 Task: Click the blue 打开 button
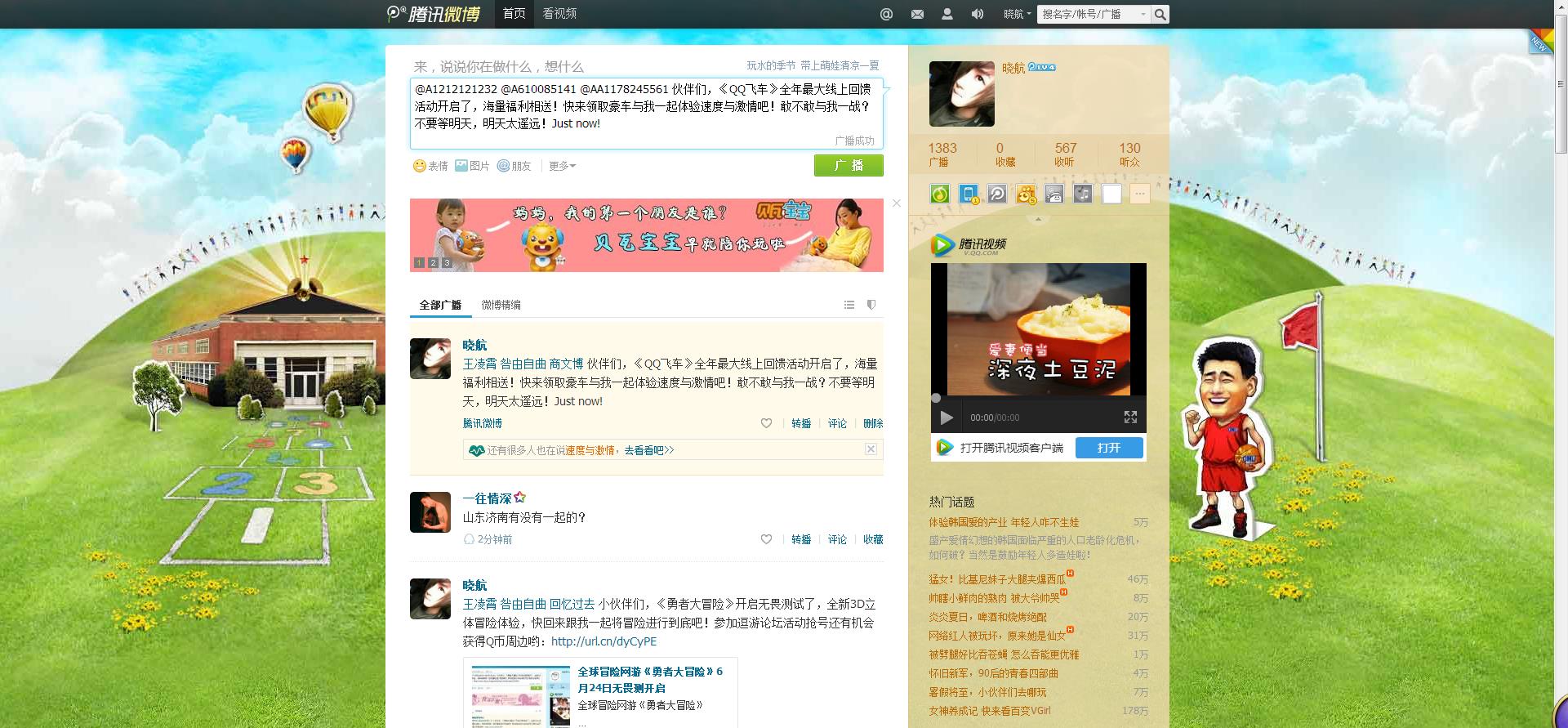point(1108,448)
